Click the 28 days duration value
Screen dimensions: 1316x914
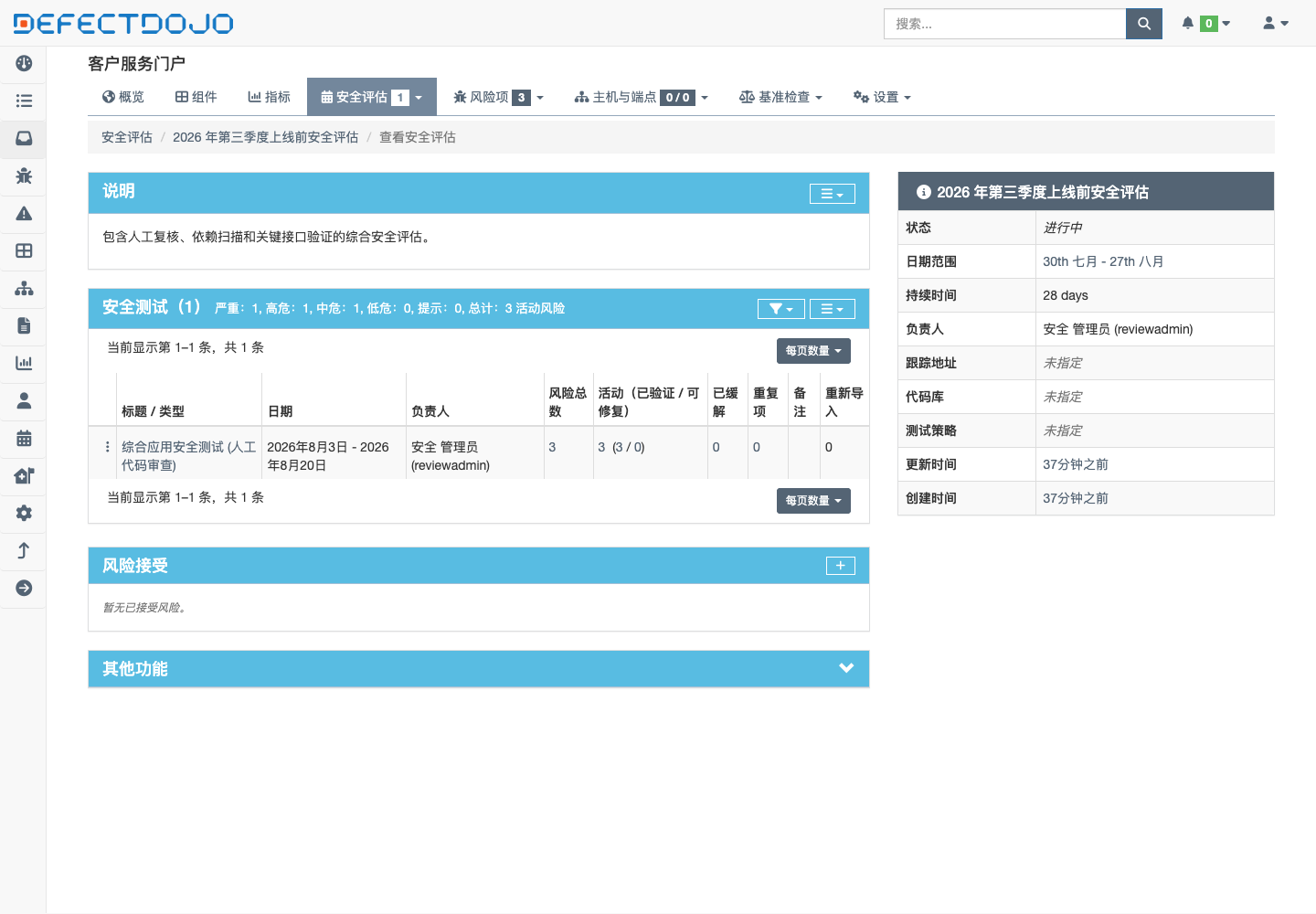click(x=1066, y=295)
